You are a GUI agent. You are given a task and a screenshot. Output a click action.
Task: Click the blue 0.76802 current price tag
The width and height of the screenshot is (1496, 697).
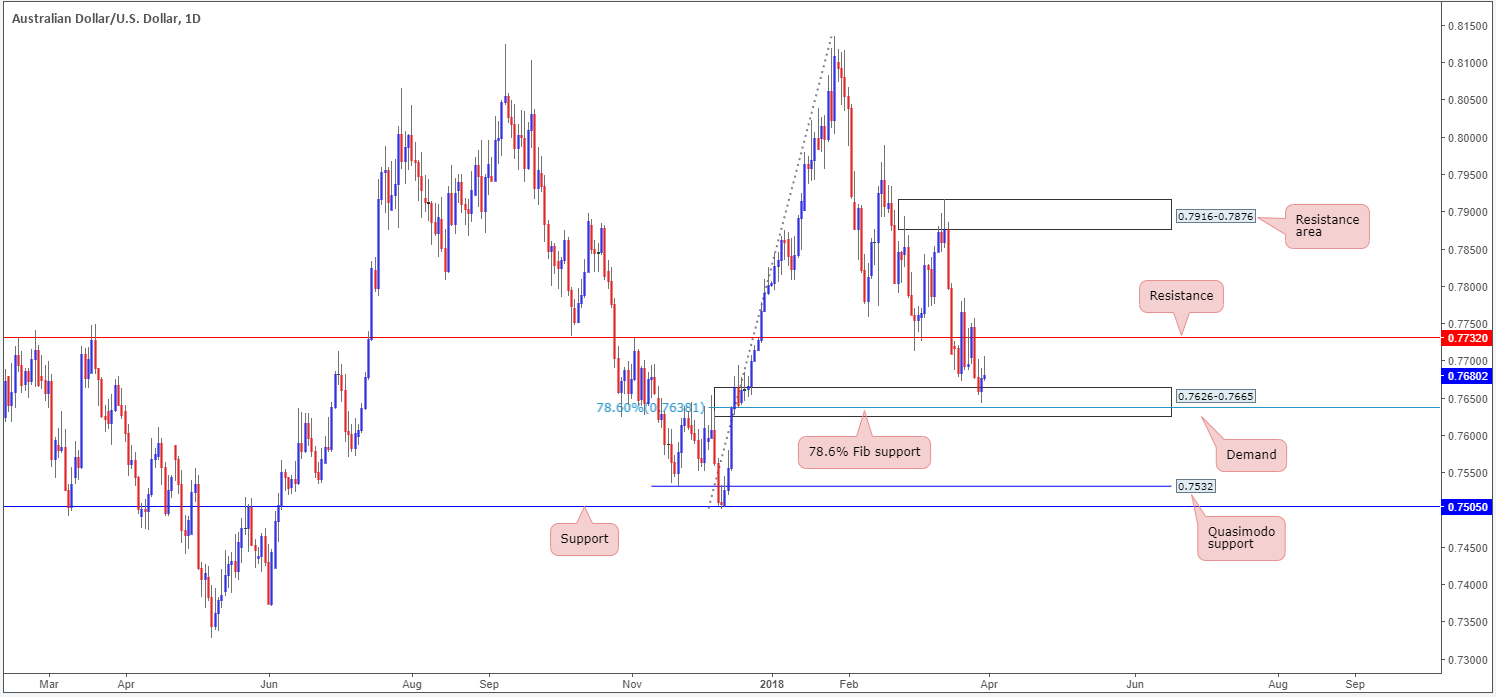pos(1468,377)
